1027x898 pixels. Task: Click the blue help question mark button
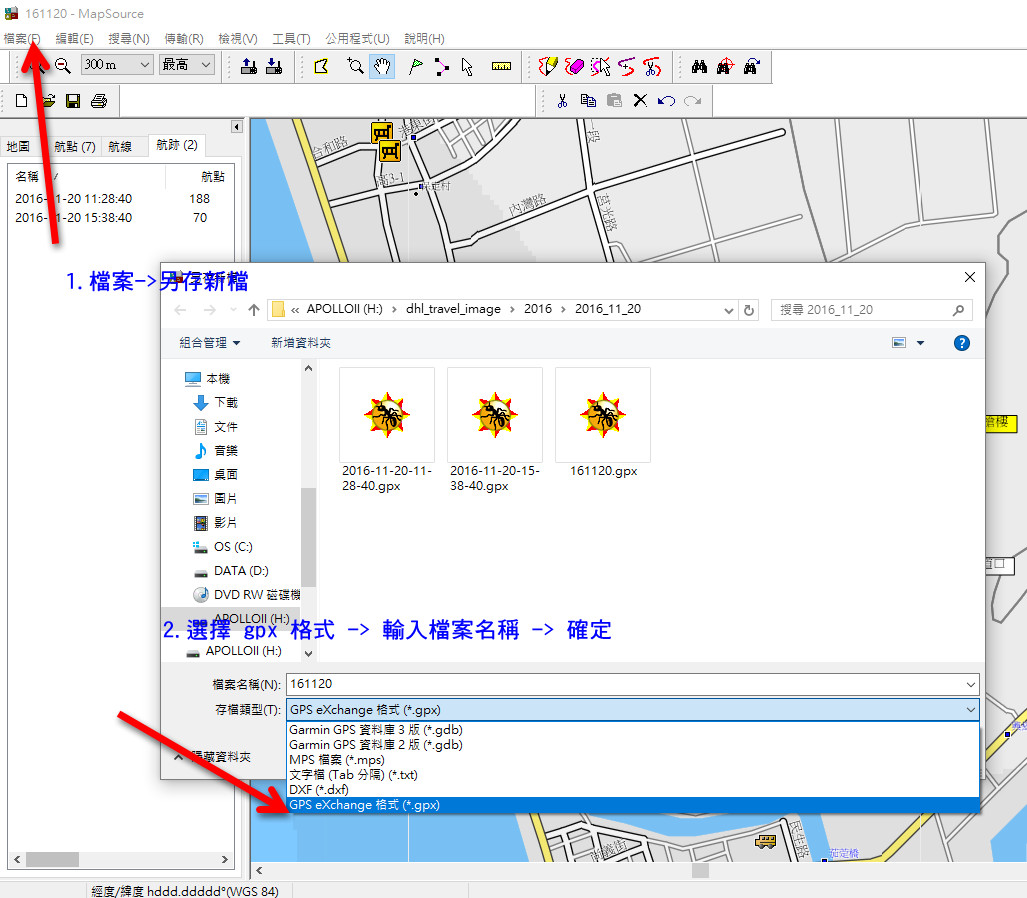(961, 343)
